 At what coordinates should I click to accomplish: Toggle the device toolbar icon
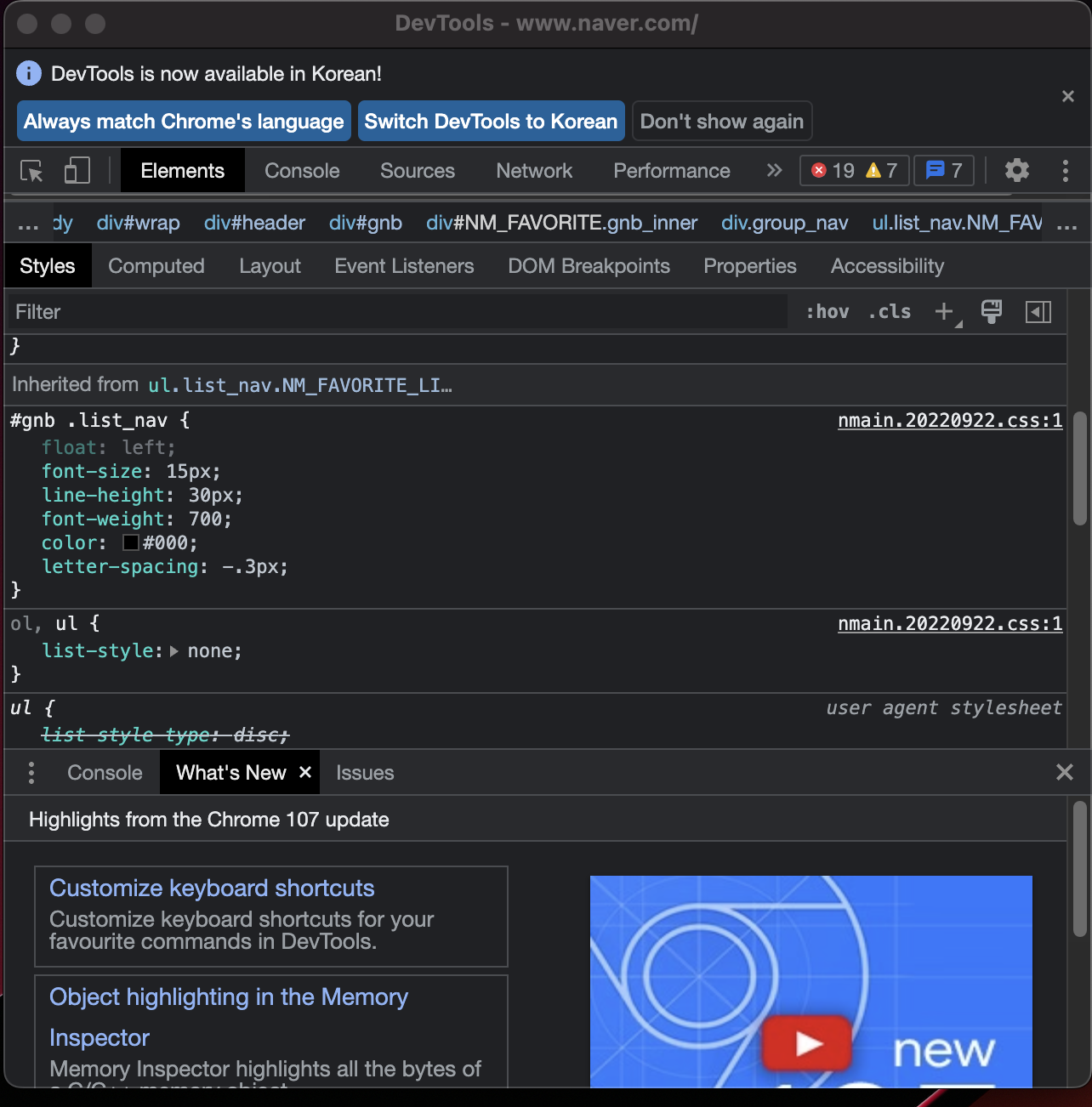click(x=77, y=171)
